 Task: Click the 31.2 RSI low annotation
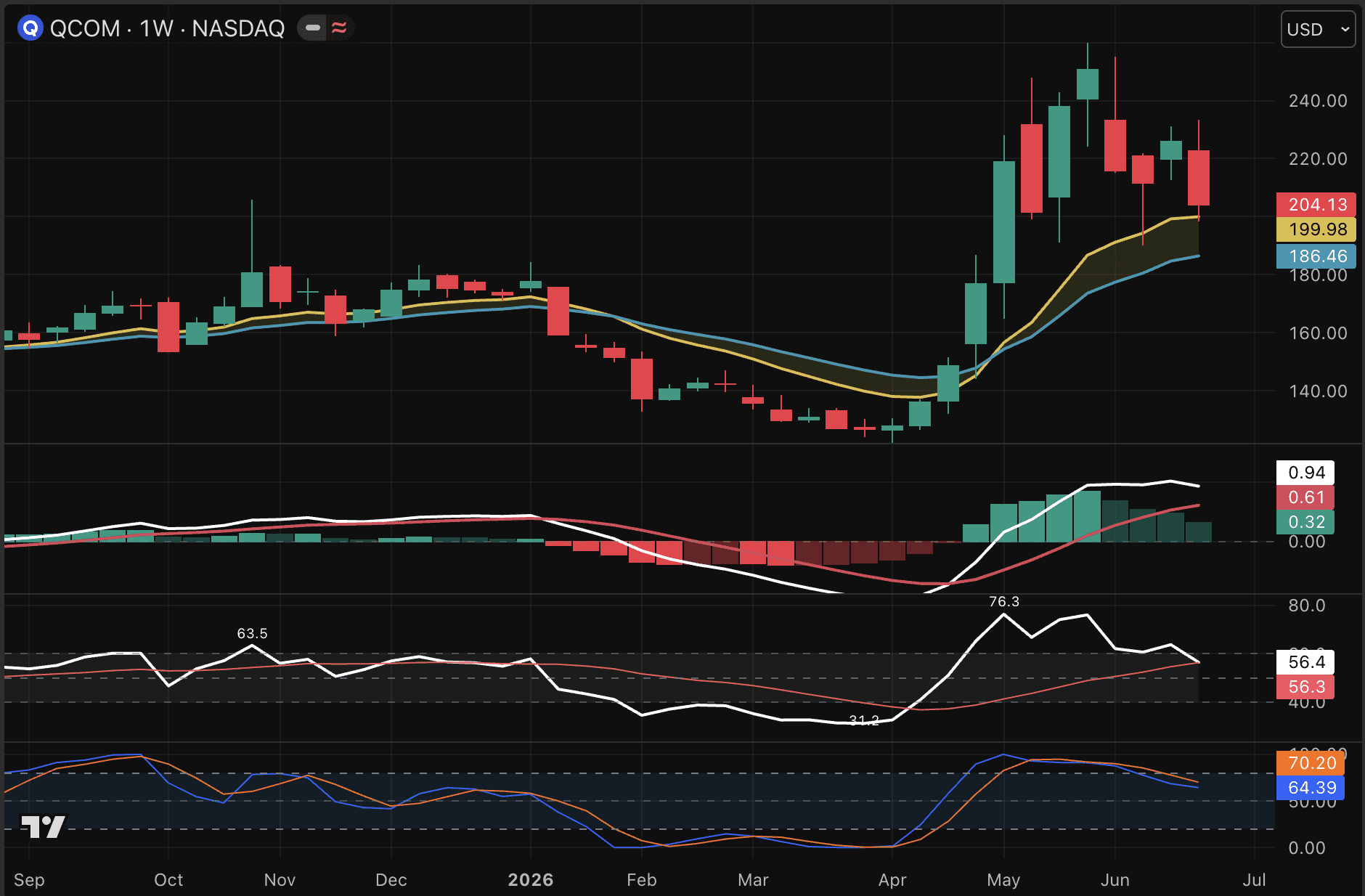[x=864, y=720]
